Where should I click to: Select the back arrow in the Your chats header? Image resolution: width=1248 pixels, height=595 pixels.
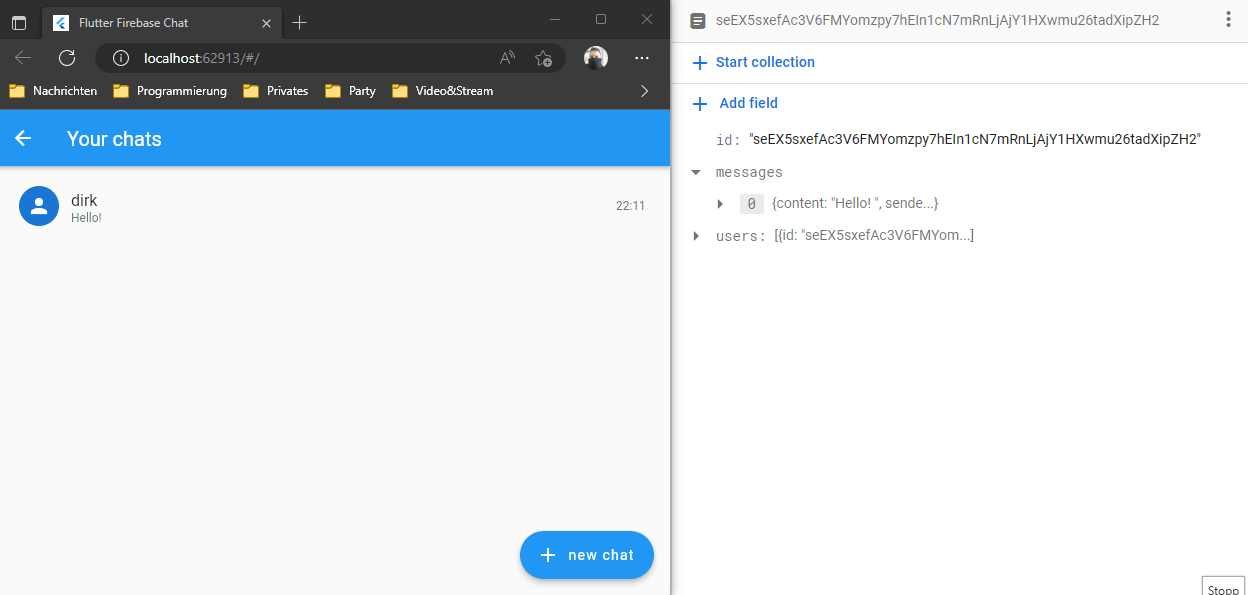[x=23, y=138]
